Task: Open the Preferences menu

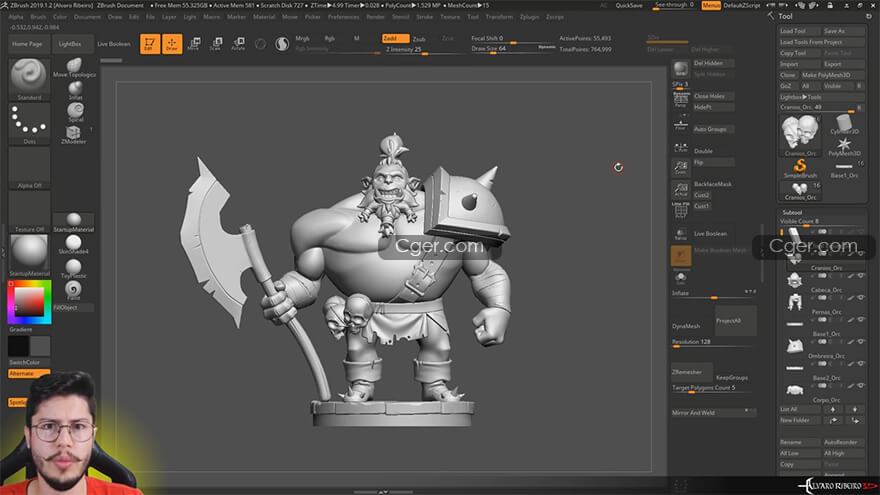Action: click(x=343, y=17)
